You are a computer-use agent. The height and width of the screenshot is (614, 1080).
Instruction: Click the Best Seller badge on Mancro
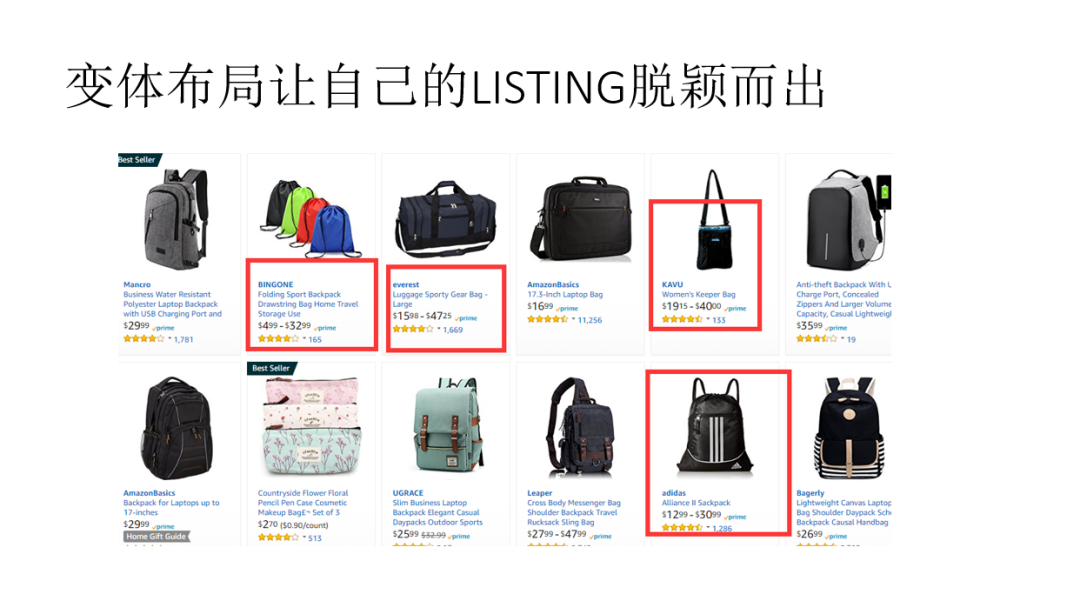click(140, 160)
